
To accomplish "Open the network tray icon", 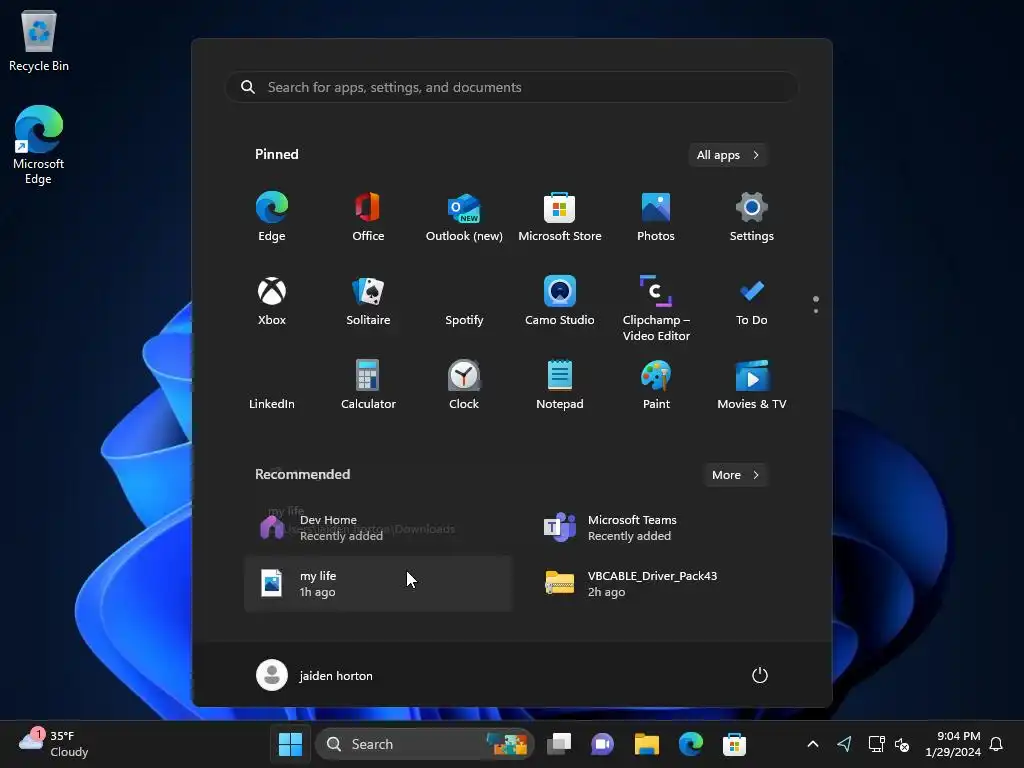I will (876, 744).
